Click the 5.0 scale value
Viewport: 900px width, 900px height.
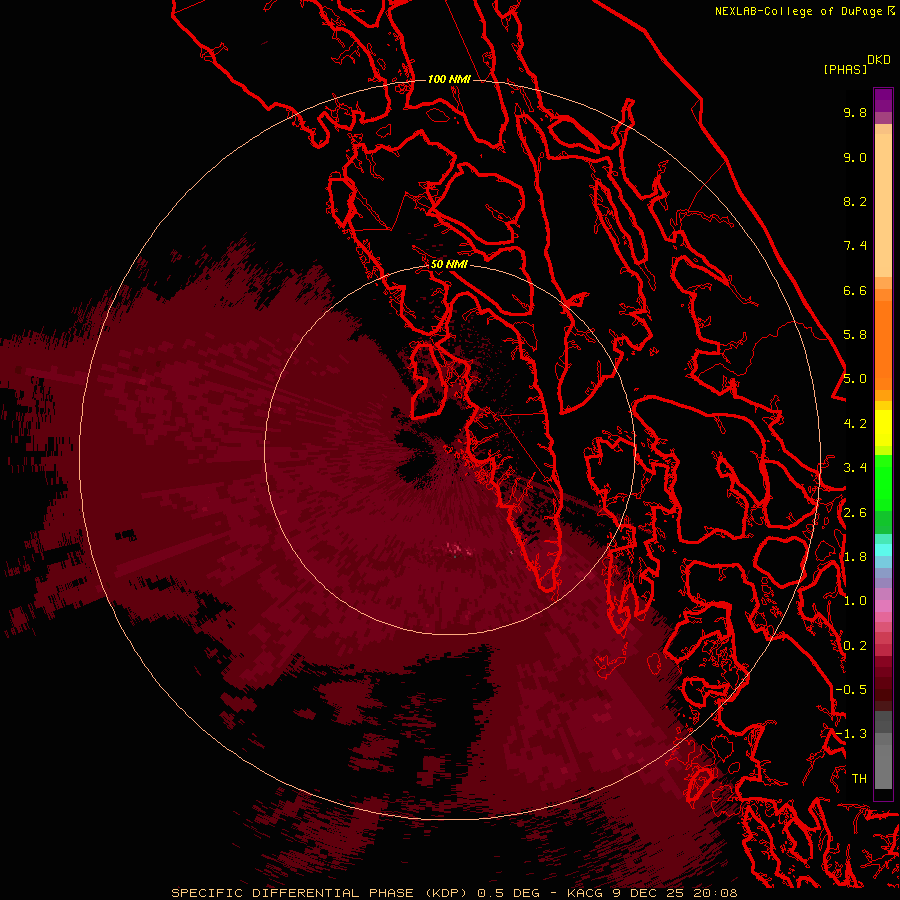click(x=855, y=379)
